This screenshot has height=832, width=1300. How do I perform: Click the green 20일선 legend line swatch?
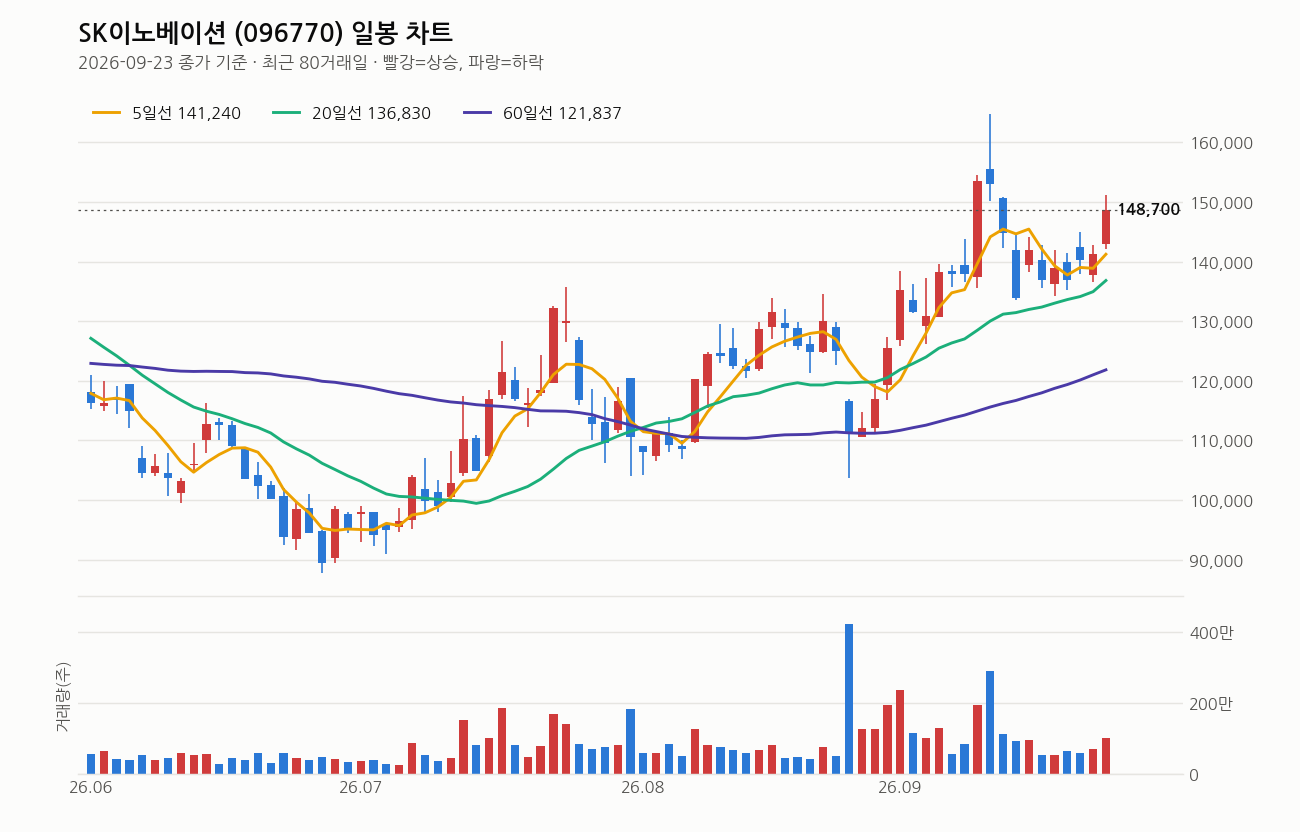(287, 113)
